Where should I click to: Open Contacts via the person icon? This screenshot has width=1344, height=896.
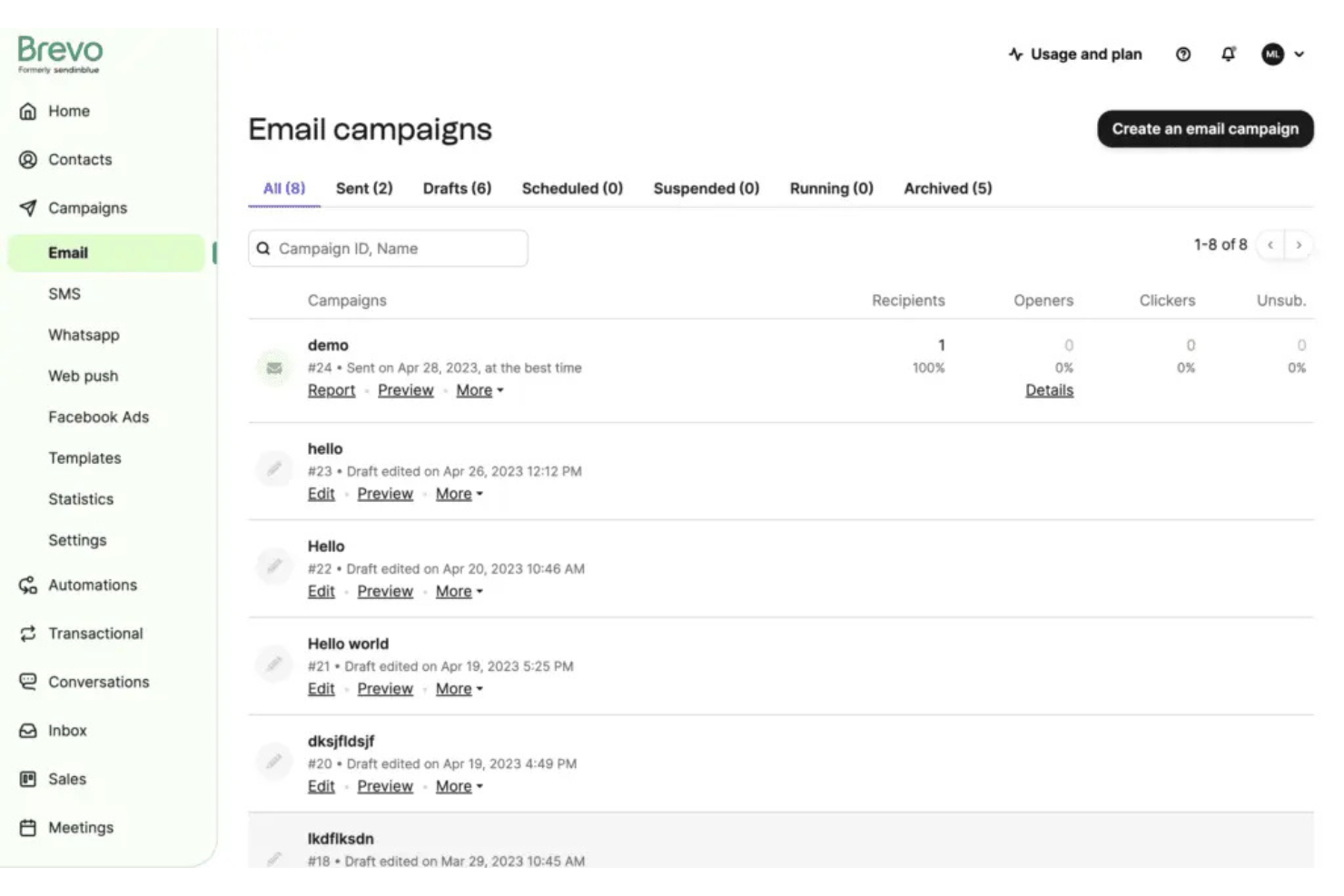(x=28, y=160)
